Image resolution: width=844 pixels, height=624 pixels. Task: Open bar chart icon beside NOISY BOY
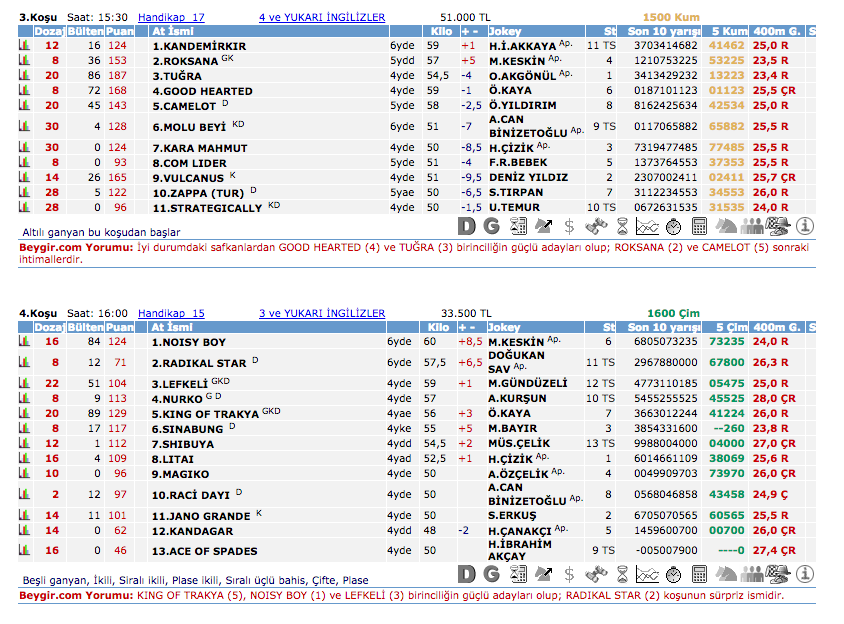pos(25,342)
